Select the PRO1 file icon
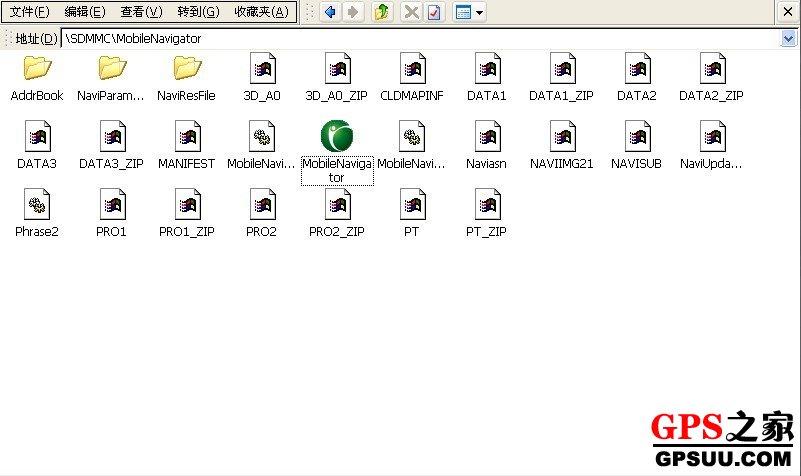Screen dimensions: 801x476 pos(112,204)
